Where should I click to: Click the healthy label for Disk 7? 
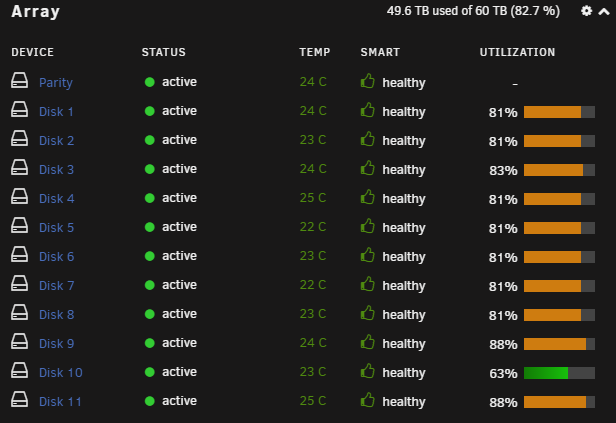404,286
